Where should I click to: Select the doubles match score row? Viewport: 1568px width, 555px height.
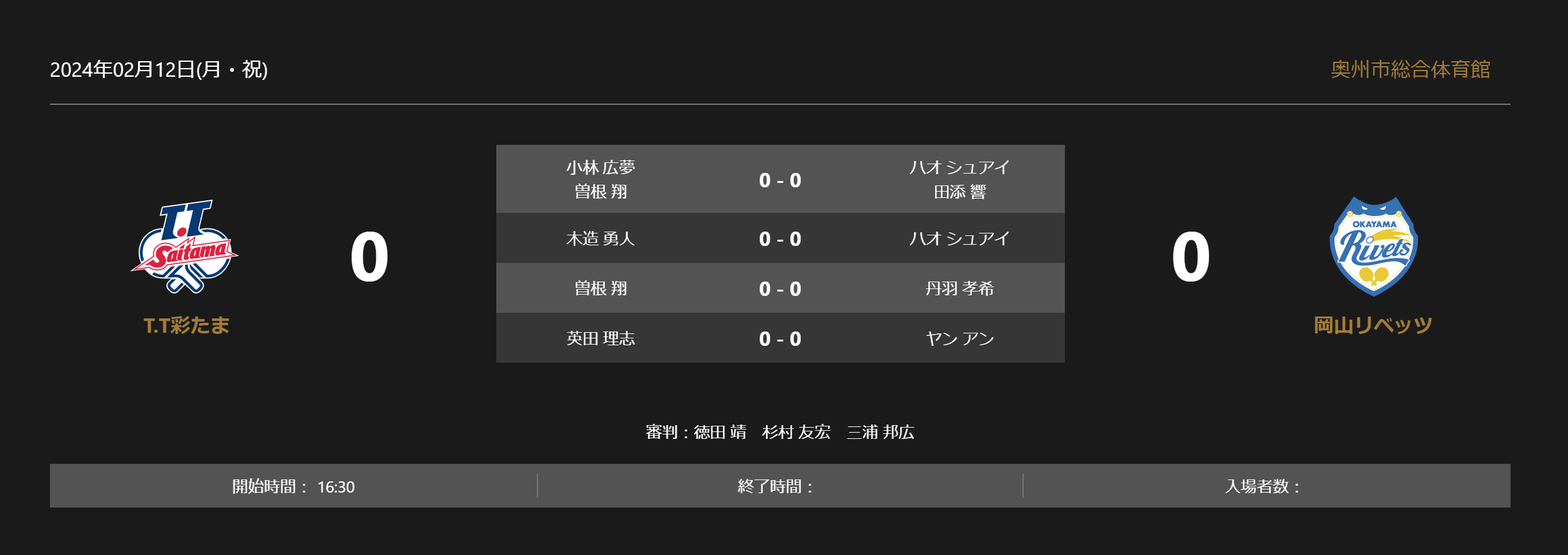(x=780, y=179)
